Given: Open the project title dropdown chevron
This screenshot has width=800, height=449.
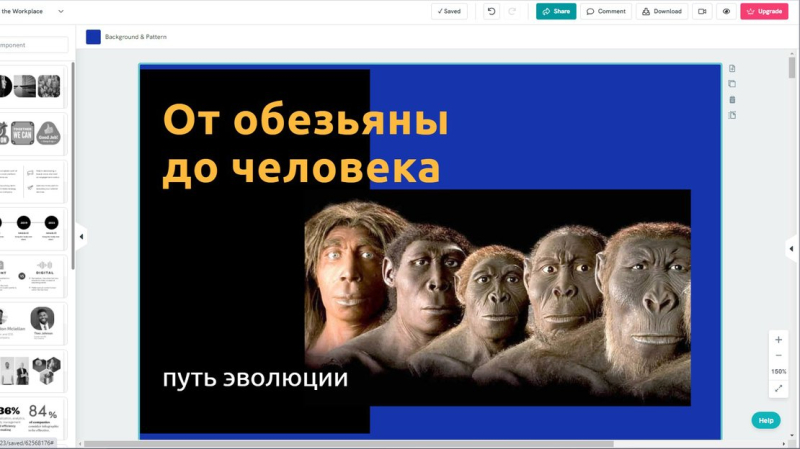Looking at the screenshot, I should 61,11.
